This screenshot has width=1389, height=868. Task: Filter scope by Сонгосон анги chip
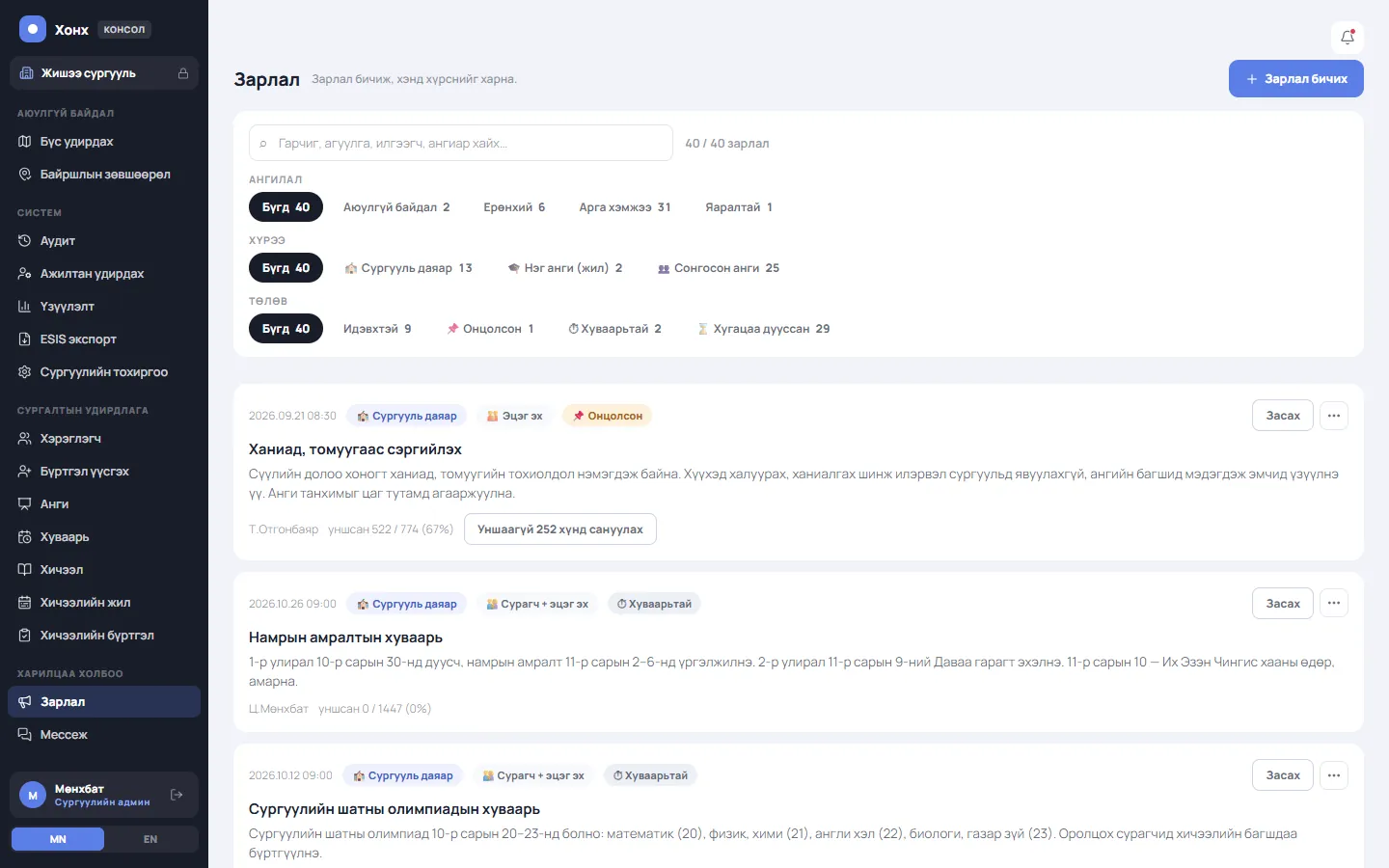(x=719, y=268)
